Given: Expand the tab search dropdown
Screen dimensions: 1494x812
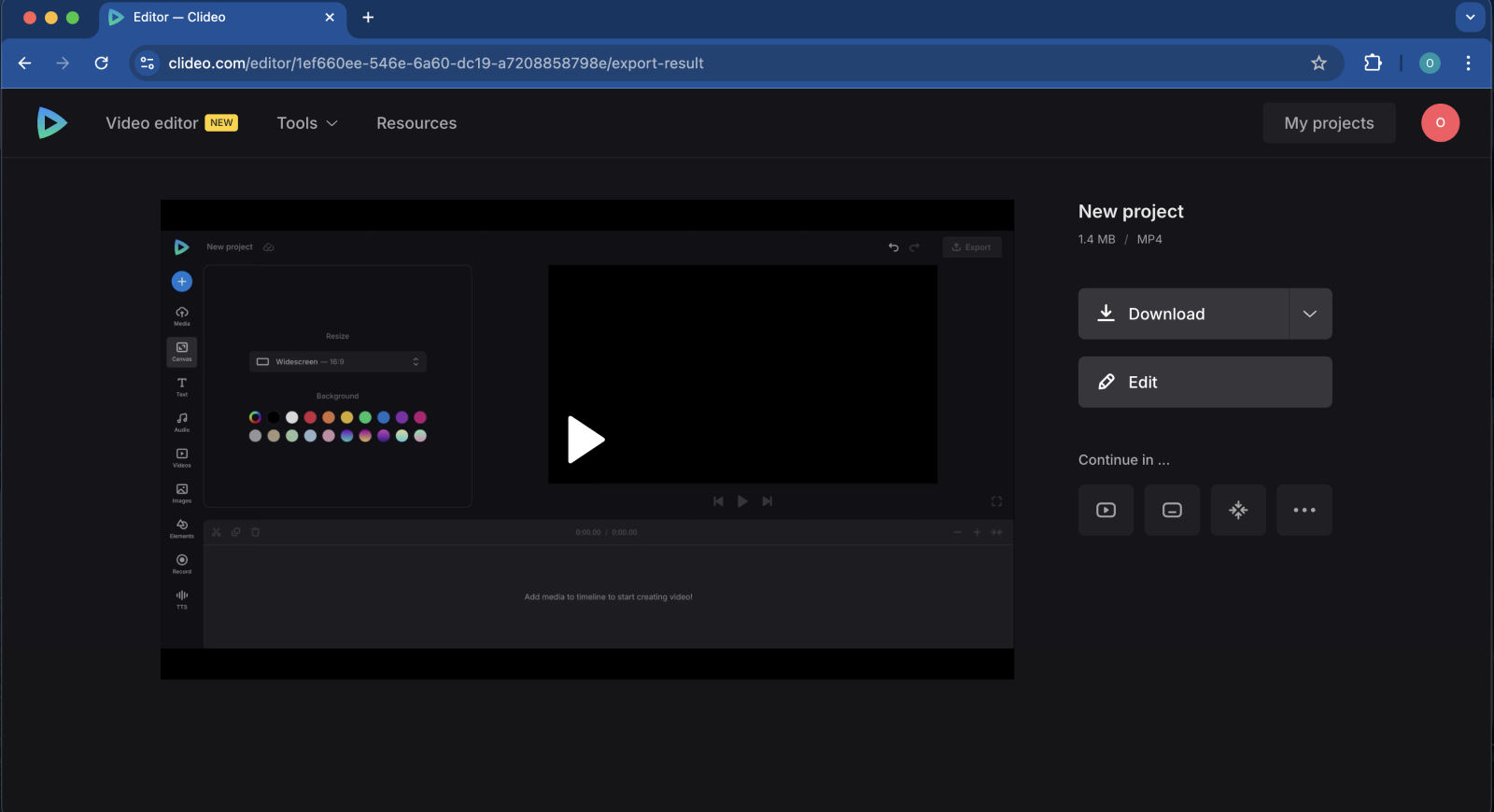Looking at the screenshot, I should tap(1470, 17).
